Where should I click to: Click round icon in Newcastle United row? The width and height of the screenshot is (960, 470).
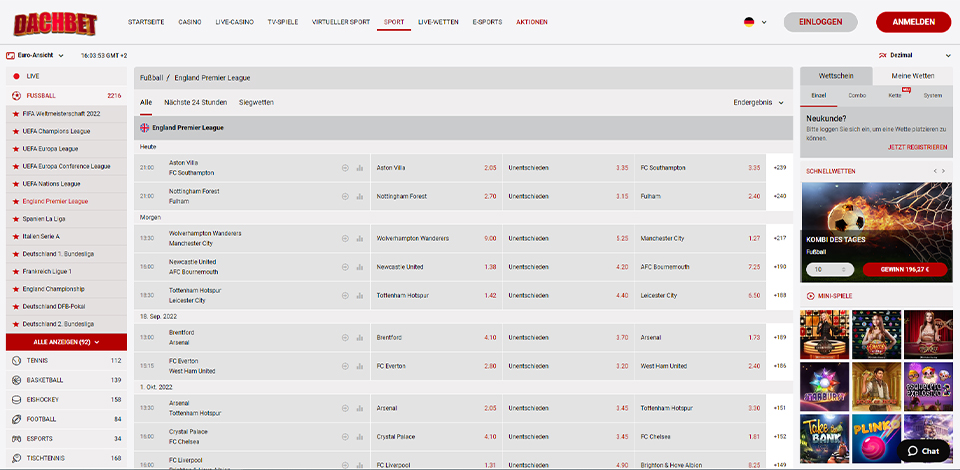345,267
